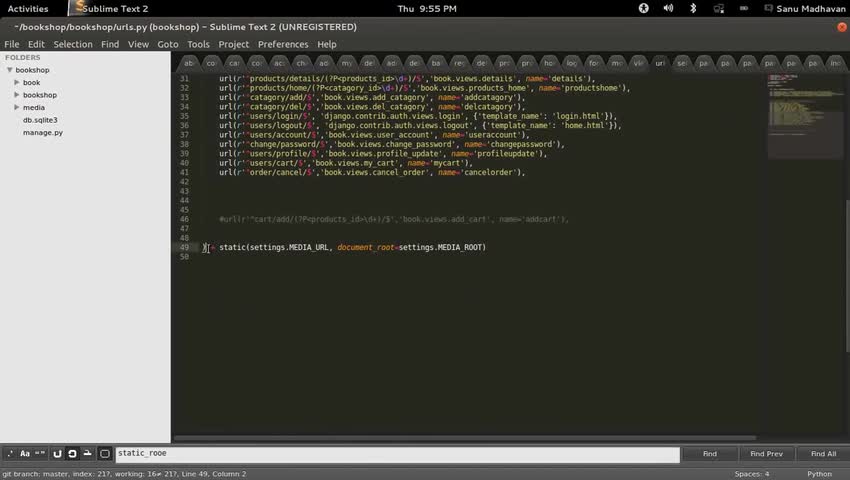This screenshot has height=480, width=850.
Task: Toggle regular expression search option
Action: coord(10,454)
